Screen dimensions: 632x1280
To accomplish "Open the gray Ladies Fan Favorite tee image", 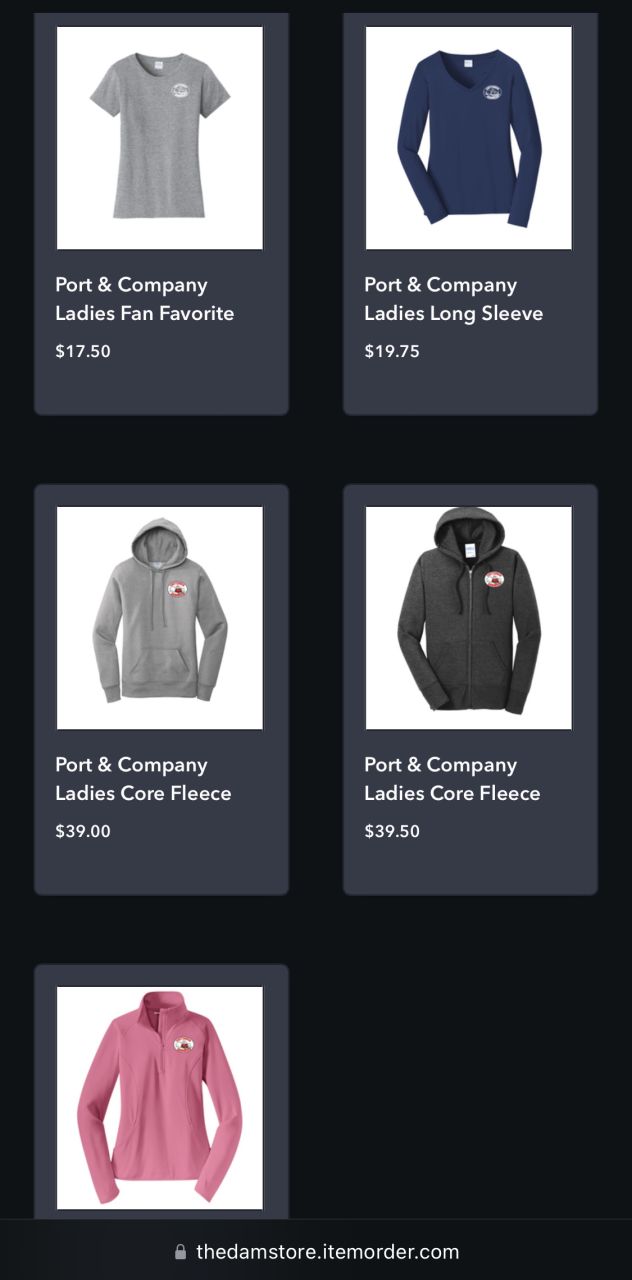I will [x=160, y=138].
